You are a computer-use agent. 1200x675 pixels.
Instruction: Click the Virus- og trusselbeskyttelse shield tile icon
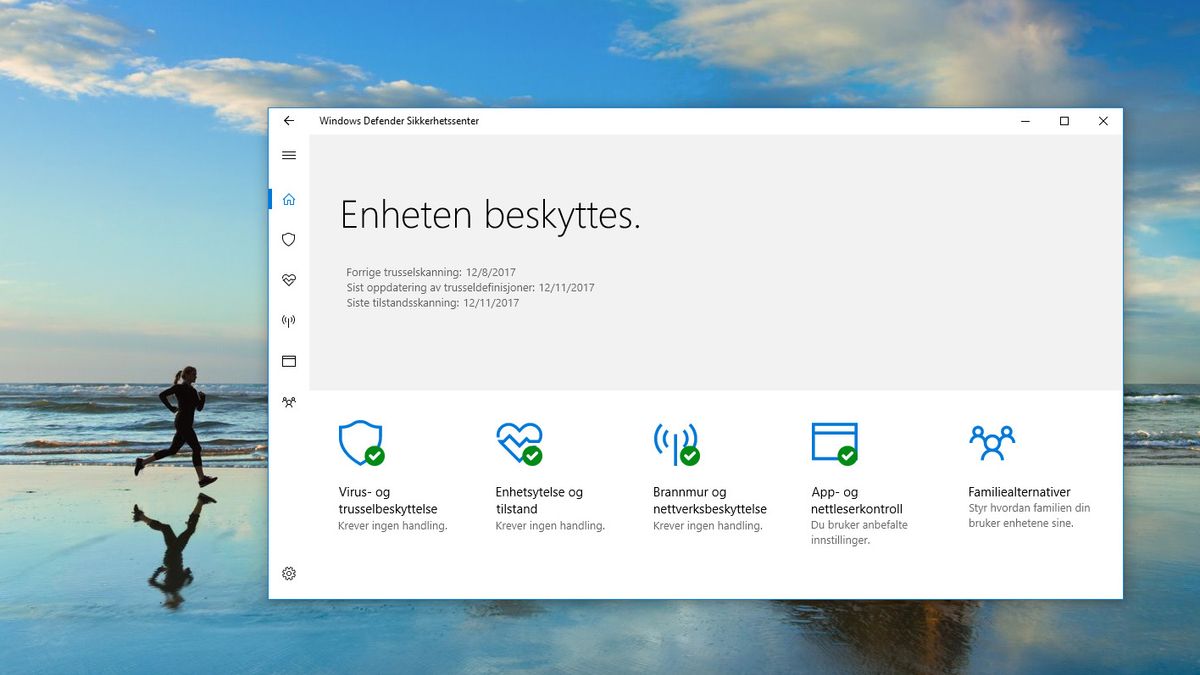(x=360, y=443)
